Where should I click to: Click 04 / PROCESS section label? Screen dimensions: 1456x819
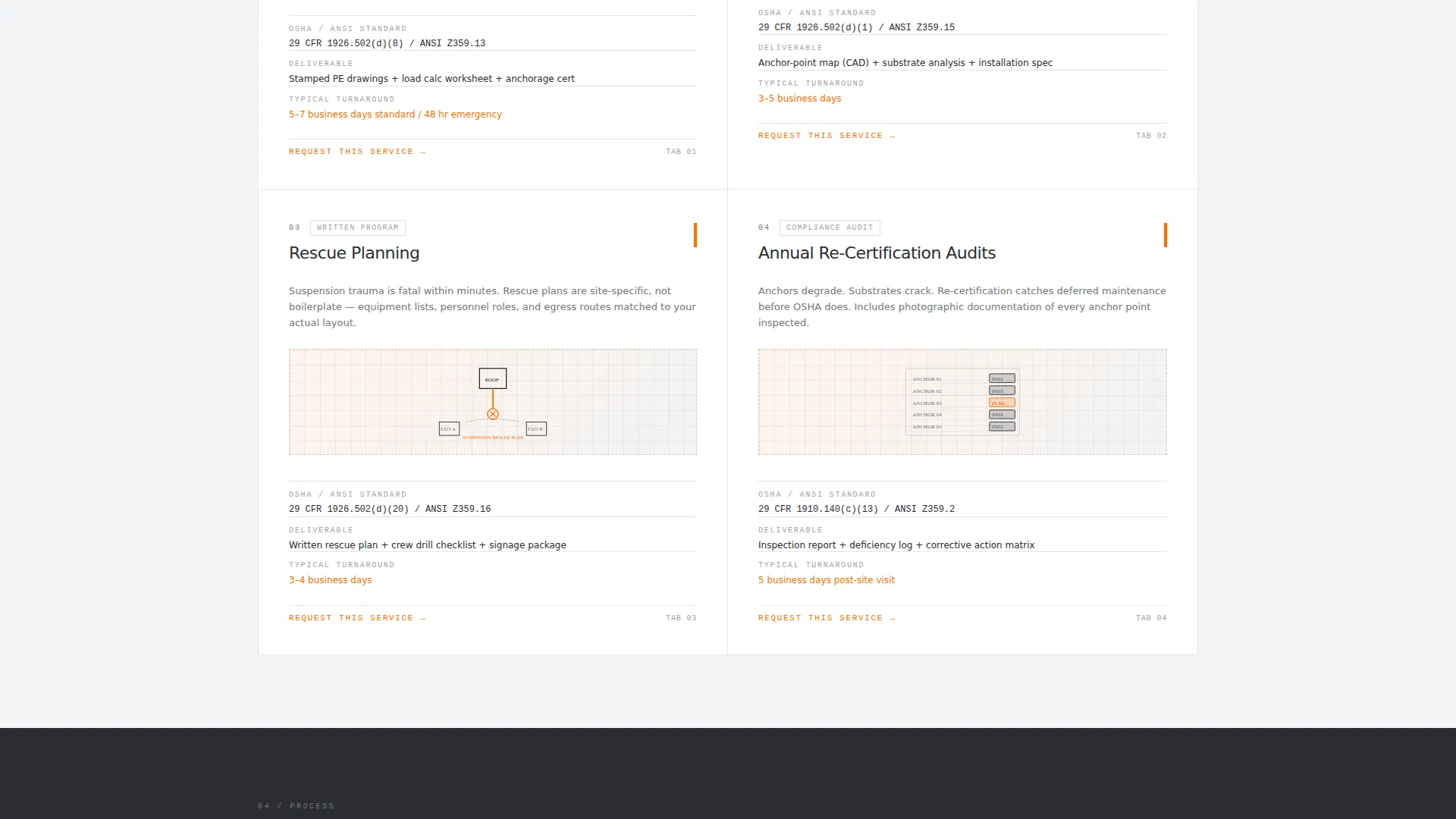[296, 806]
